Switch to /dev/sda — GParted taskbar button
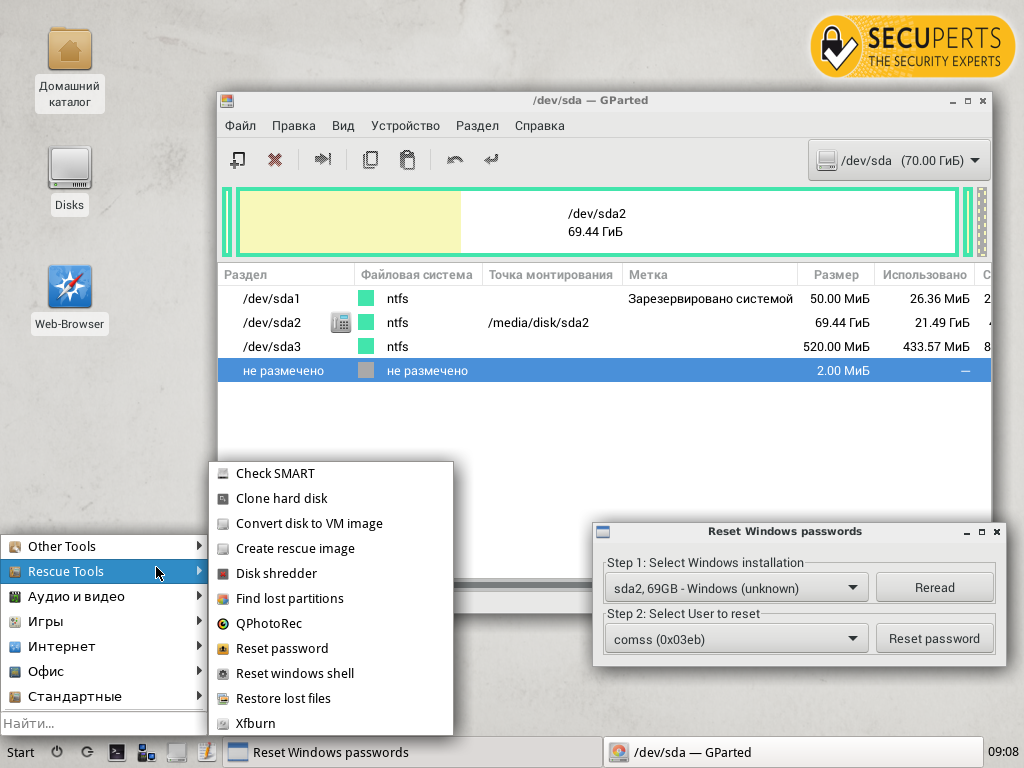This screenshot has width=1024, height=768. click(793, 752)
